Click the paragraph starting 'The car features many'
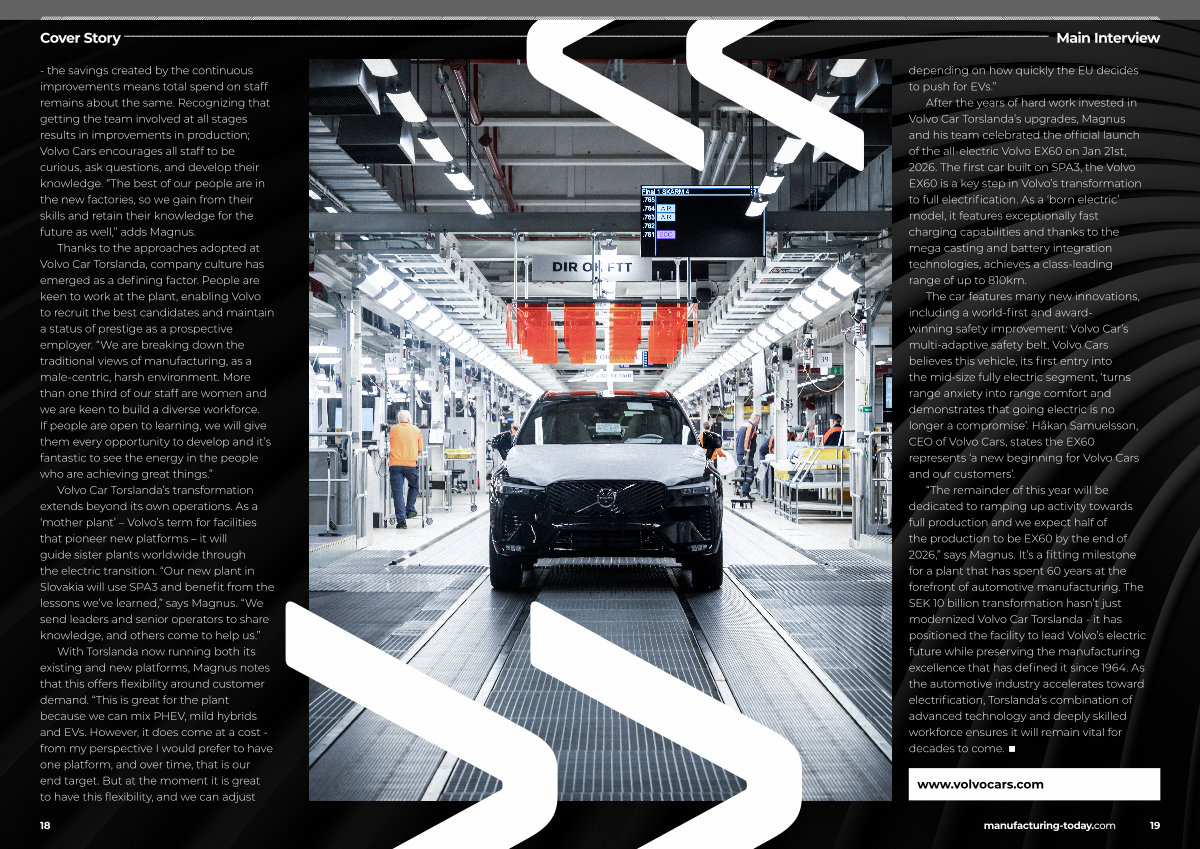Screen dimensions: 1200x849 (1023, 400)
